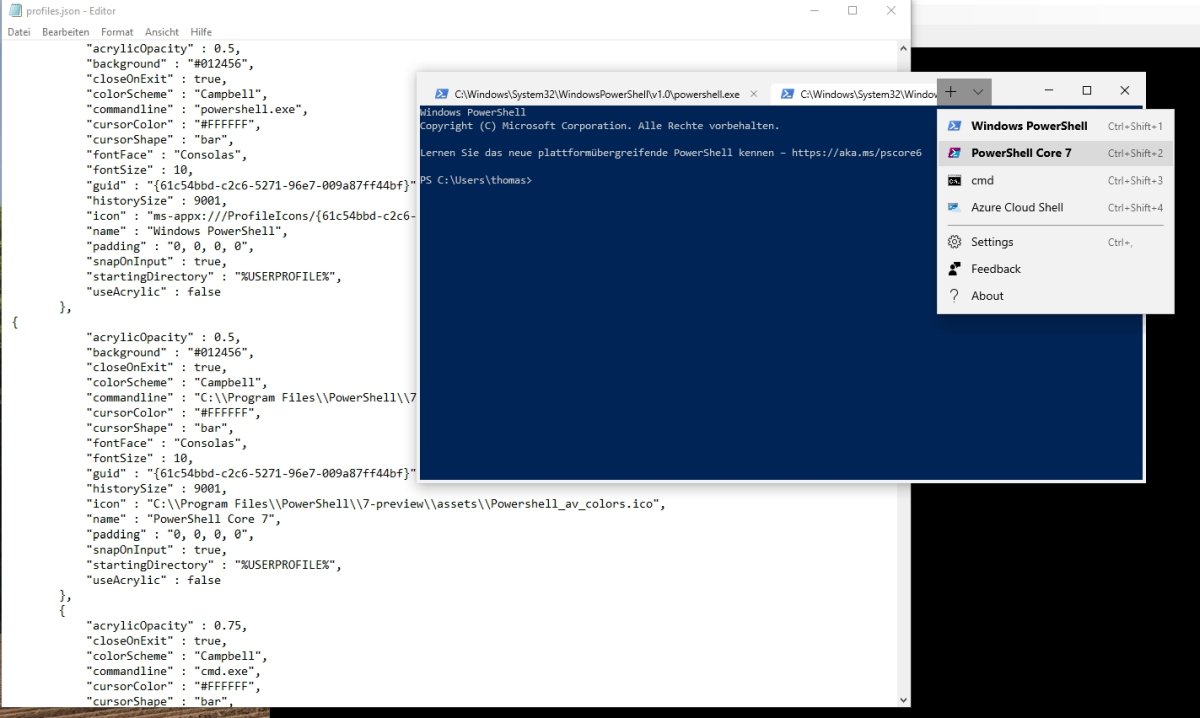Open the Format menu in Editor
The width and height of the screenshot is (1200, 718).
[117, 32]
